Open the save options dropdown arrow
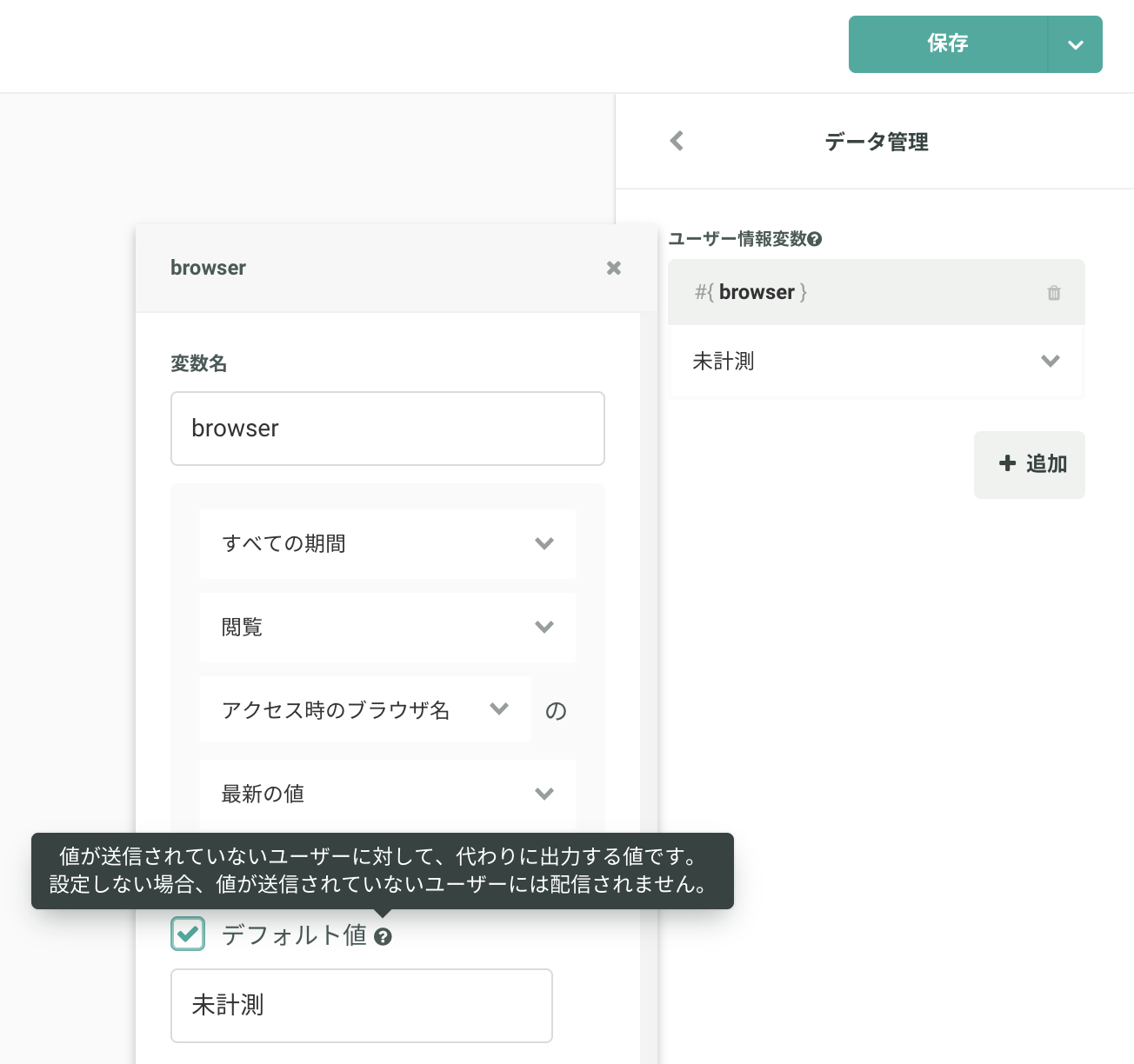Image resolution: width=1134 pixels, height=1064 pixels. click(1076, 44)
